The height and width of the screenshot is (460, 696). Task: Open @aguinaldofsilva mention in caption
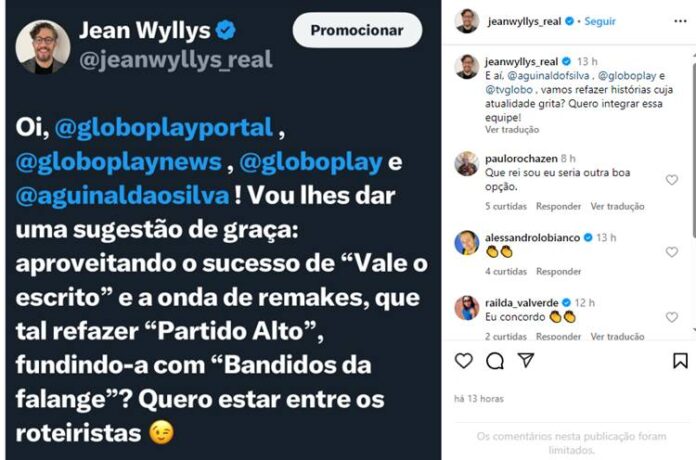[548, 75]
